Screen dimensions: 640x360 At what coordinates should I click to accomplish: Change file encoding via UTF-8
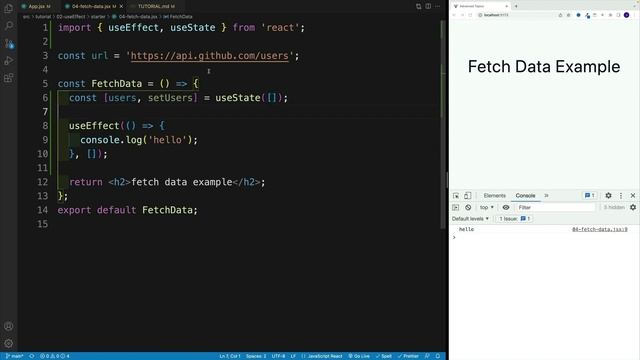[x=278, y=356]
